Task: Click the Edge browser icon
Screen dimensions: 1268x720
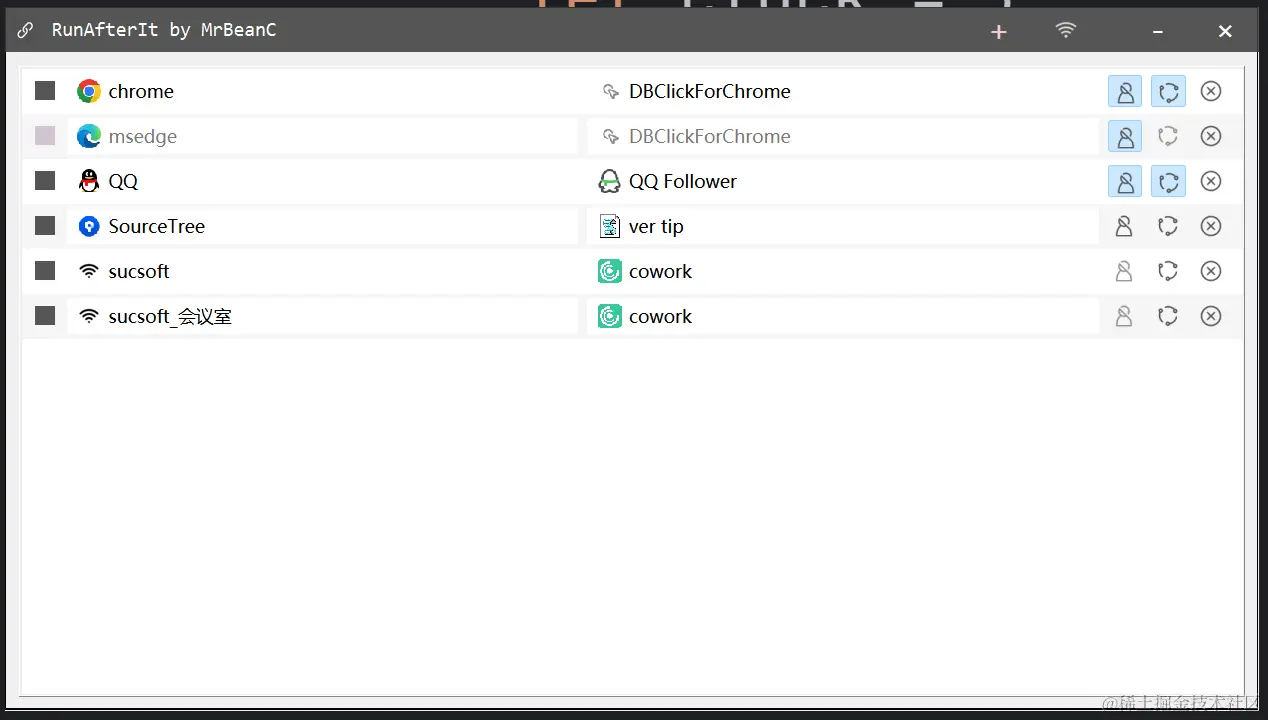Action: 89,136
